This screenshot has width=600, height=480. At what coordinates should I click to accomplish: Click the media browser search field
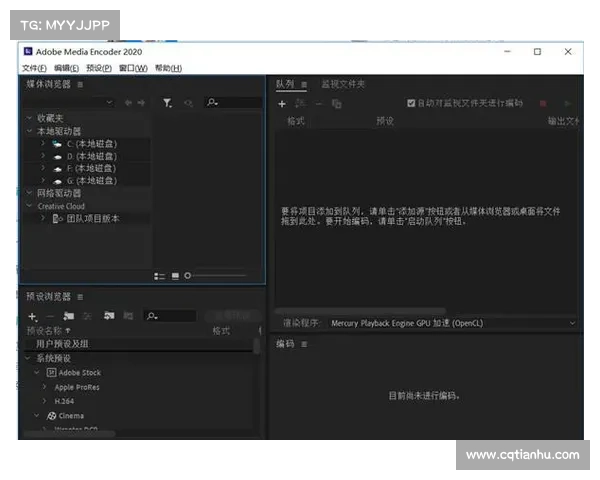(x=233, y=103)
